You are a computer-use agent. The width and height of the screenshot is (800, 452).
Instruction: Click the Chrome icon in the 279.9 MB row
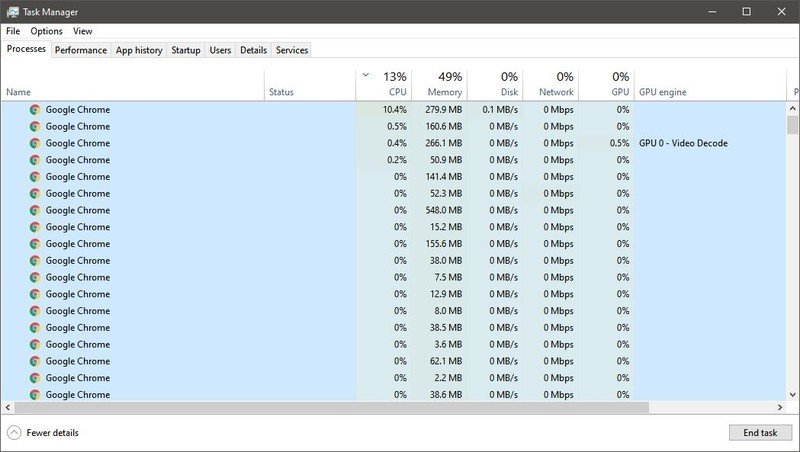(35, 110)
